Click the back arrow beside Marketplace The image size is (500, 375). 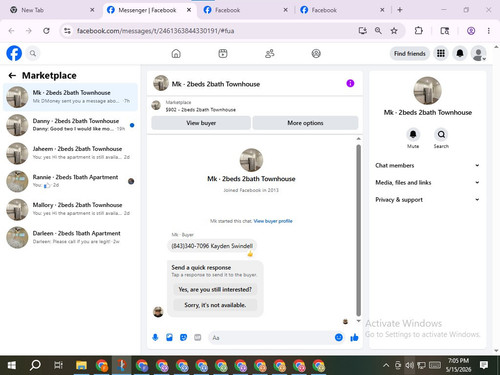pyautogui.click(x=12, y=76)
